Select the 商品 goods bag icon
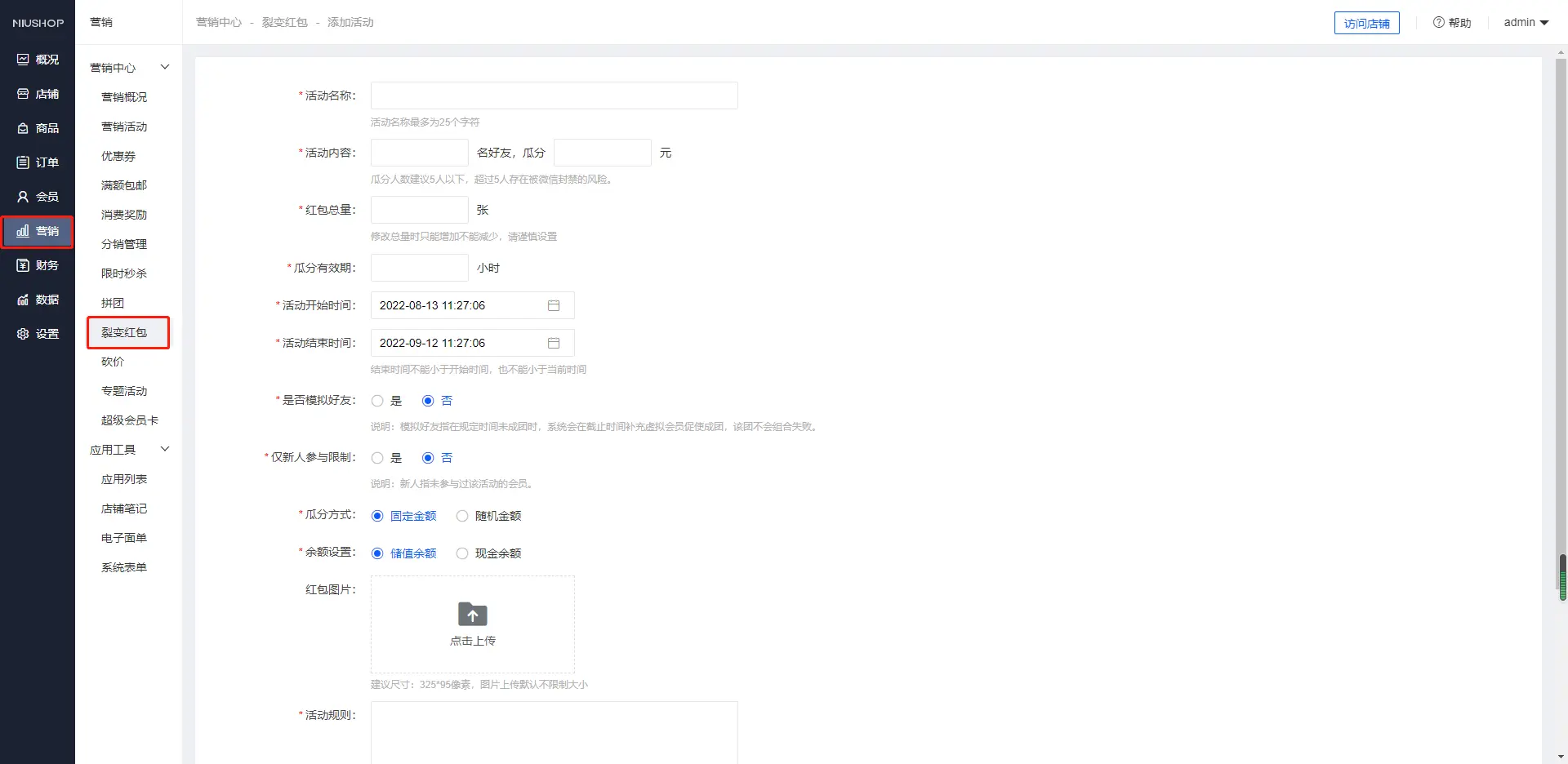The height and width of the screenshot is (764, 1568). [23, 128]
